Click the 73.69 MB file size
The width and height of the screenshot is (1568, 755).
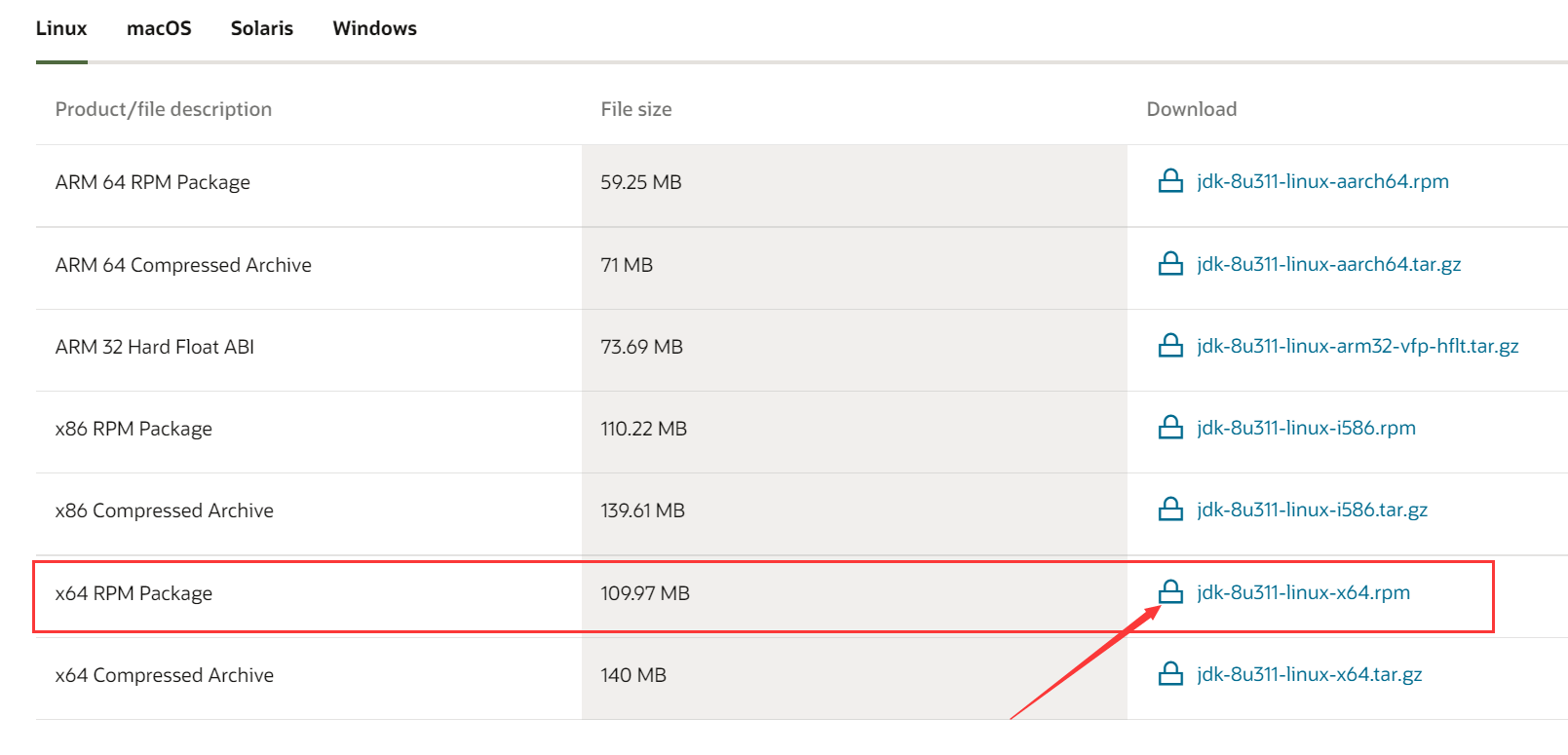(642, 347)
